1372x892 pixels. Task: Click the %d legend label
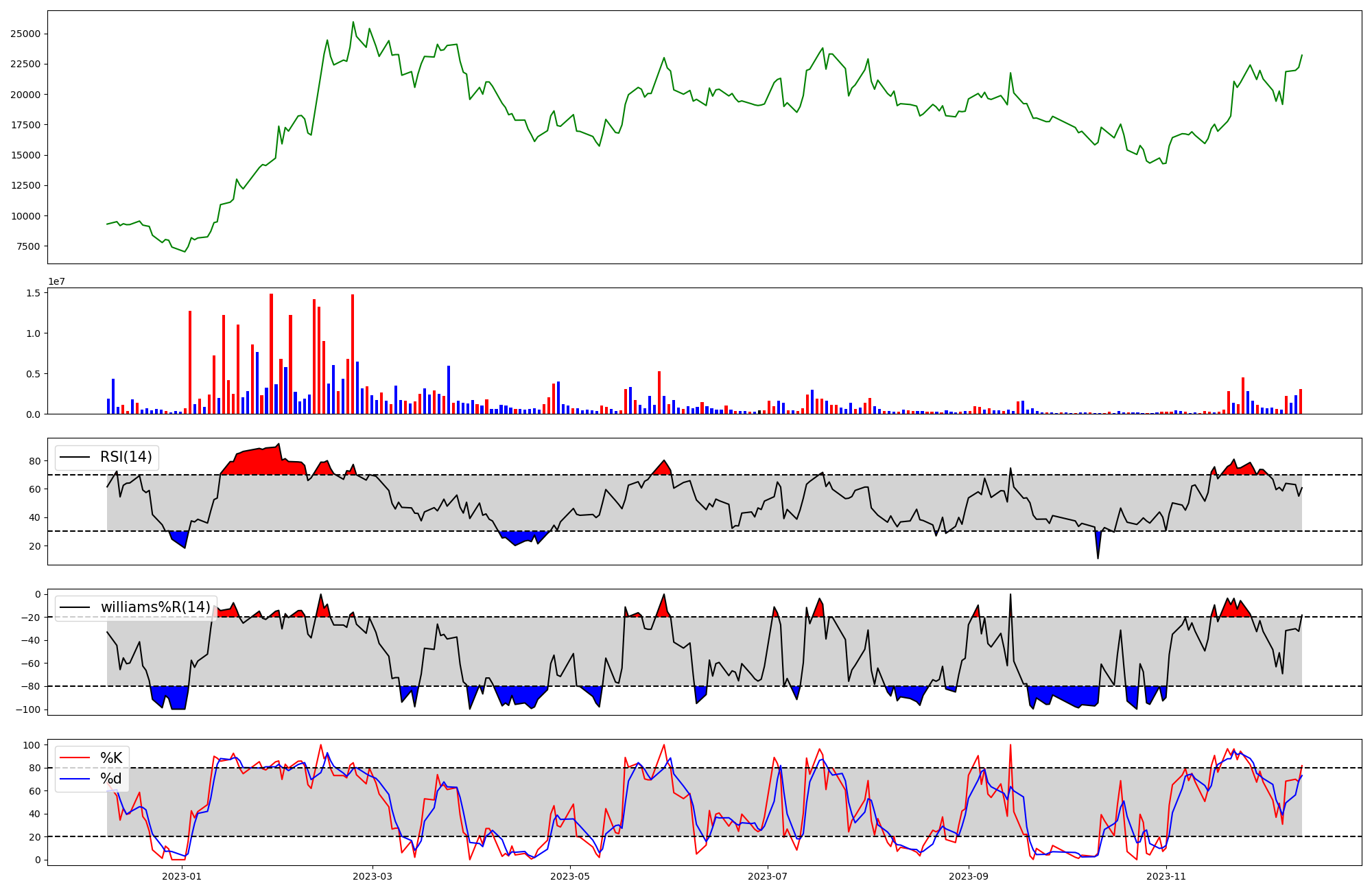111,779
